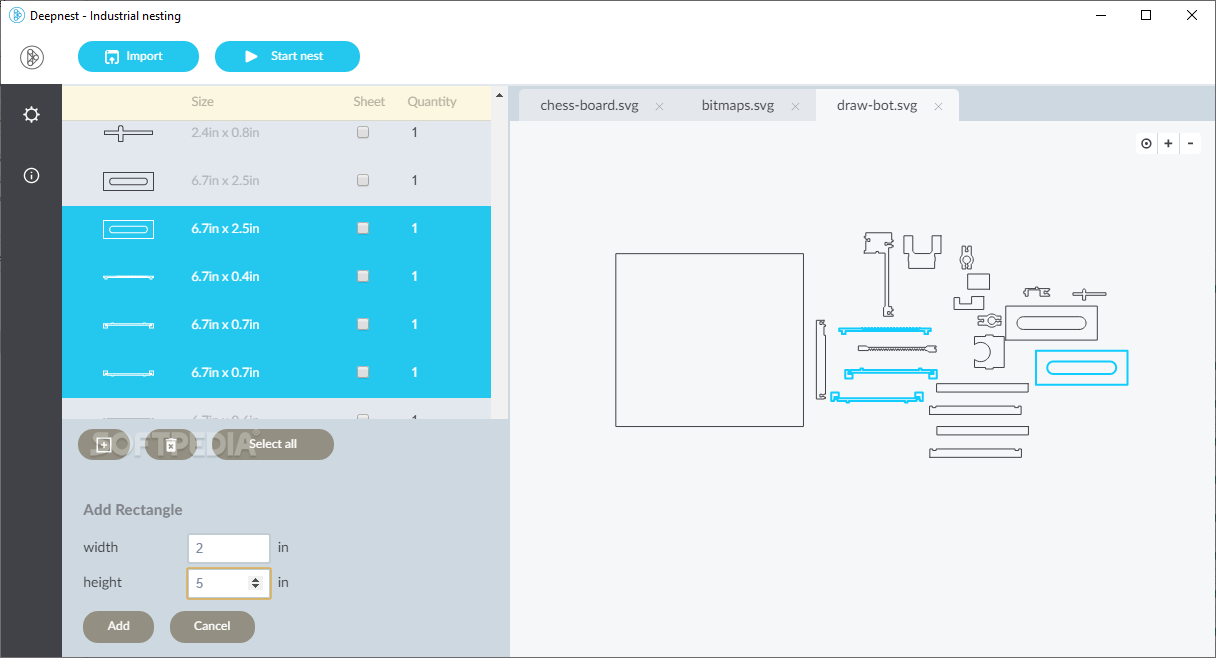Screen dimensions: 1216x658
Task: Click the Add button
Action: click(118, 626)
